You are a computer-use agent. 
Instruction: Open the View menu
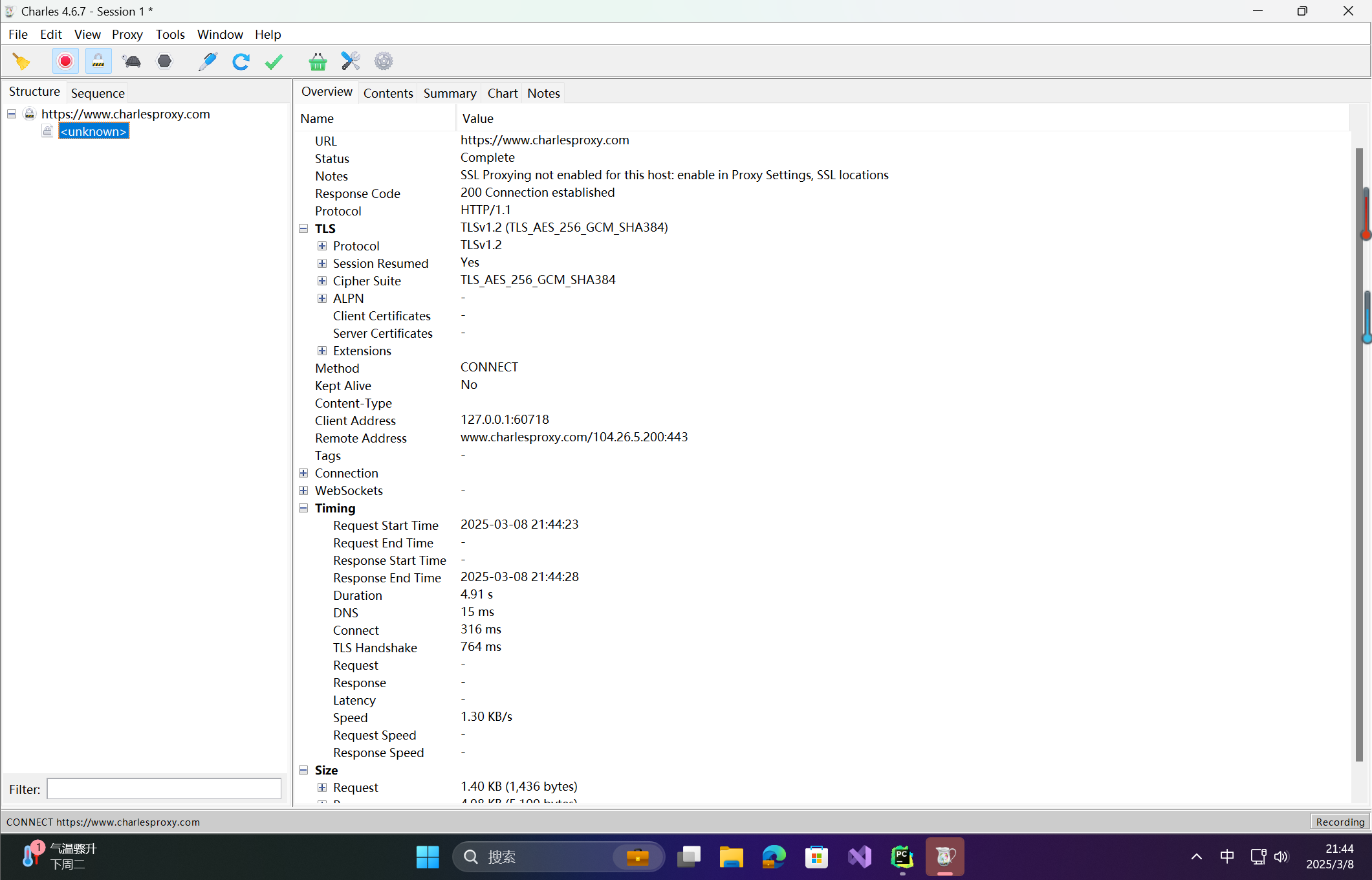[x=87, y=34]
